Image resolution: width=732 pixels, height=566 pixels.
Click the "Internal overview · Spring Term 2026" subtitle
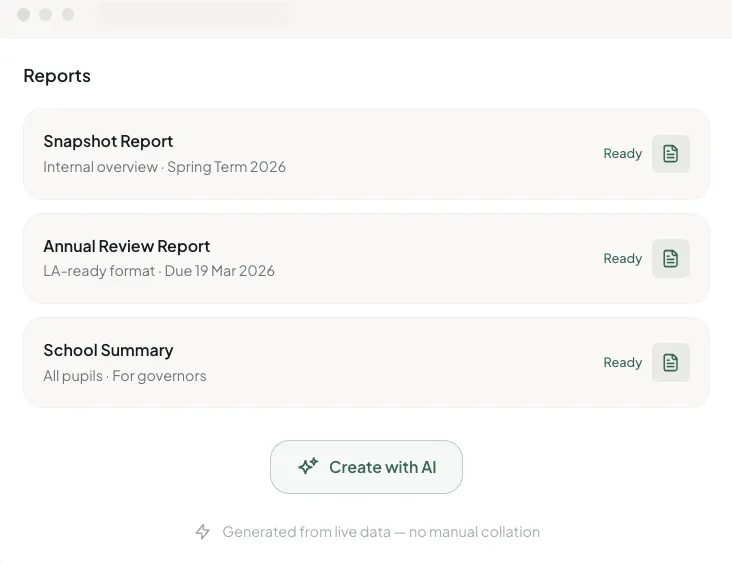point(164,167)
